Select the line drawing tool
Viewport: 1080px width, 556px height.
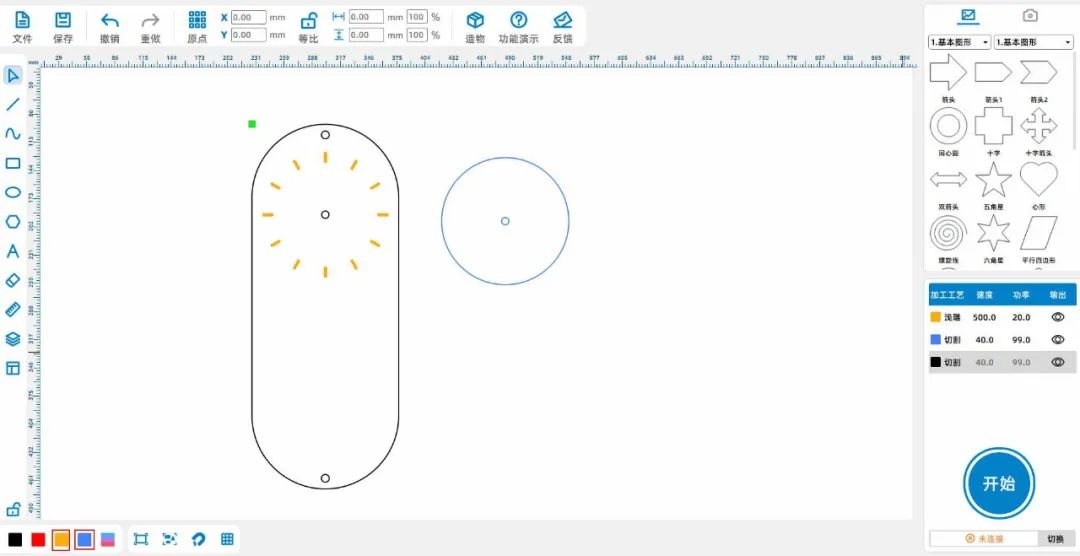(13, 104)
